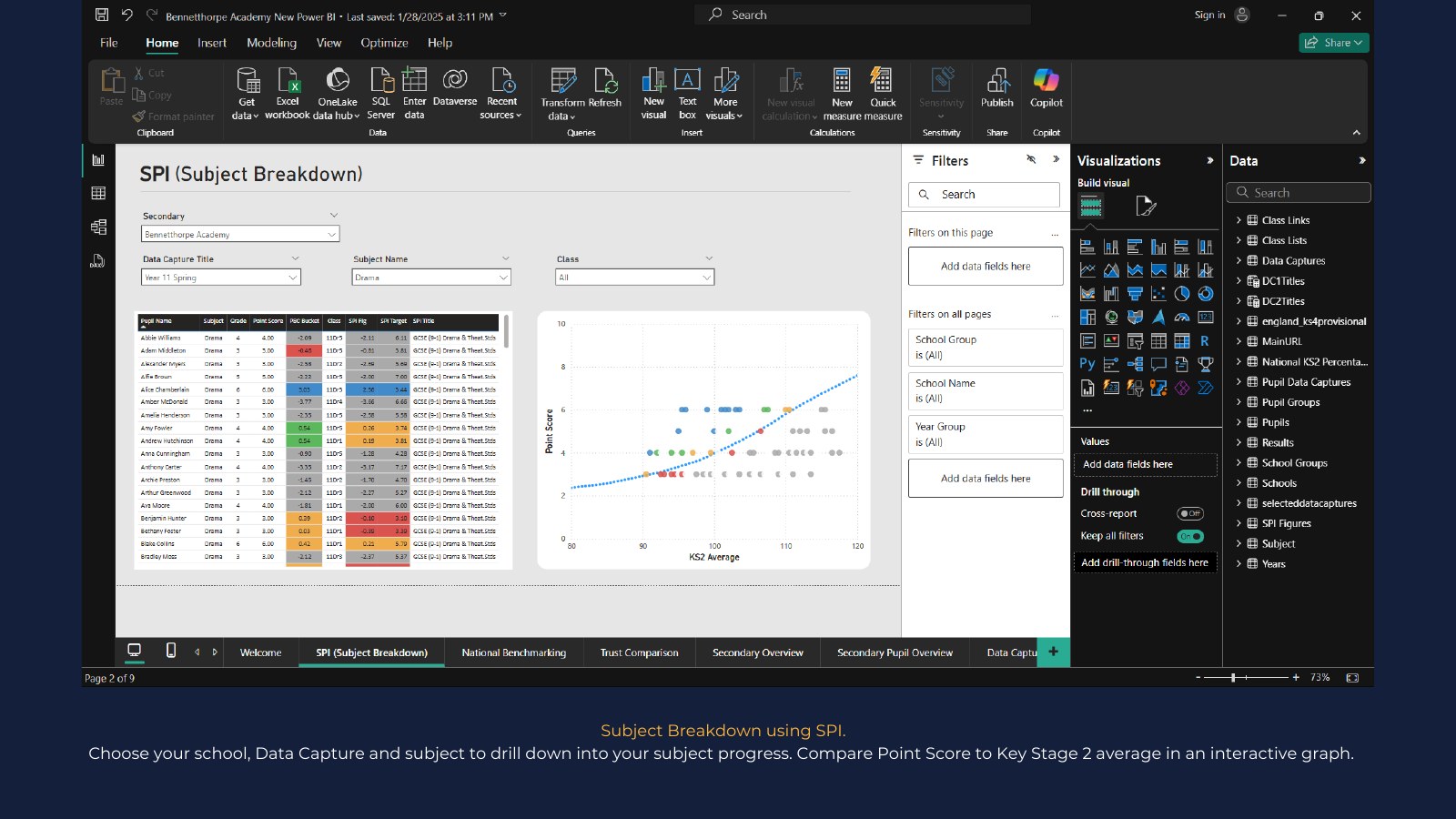
Task: Expand the Results table in Data pane
Action: click(x=1239, y=442)
